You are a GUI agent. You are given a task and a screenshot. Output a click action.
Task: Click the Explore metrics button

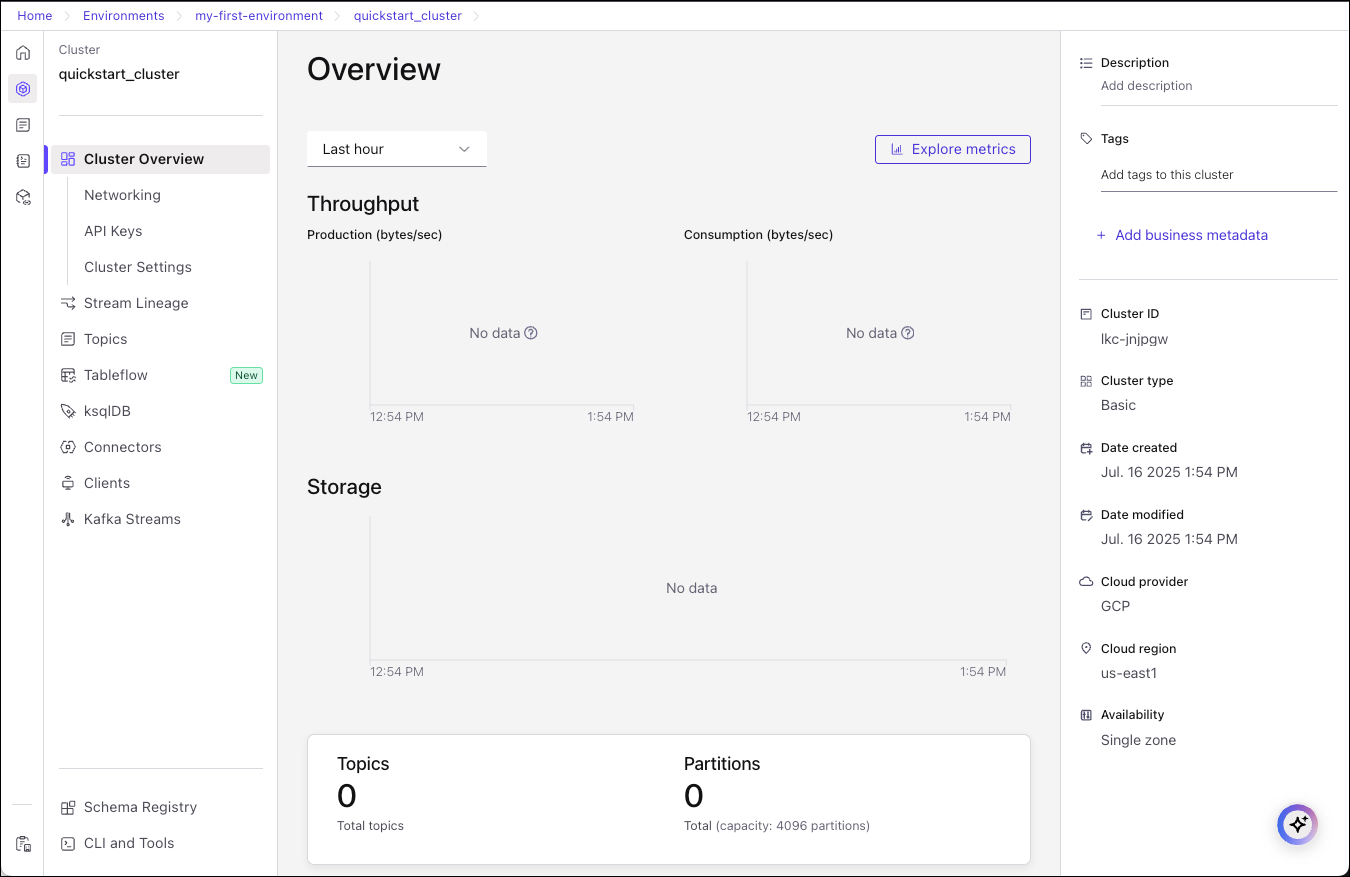click(952, 149)
